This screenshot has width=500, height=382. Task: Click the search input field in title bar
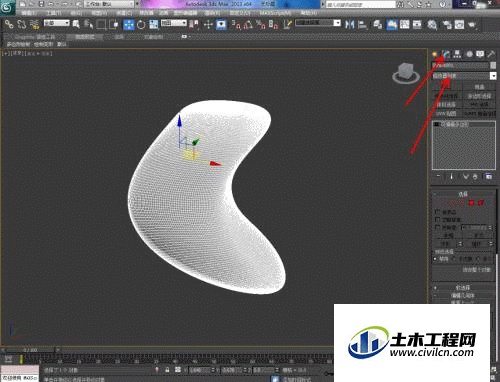(361, 4)
